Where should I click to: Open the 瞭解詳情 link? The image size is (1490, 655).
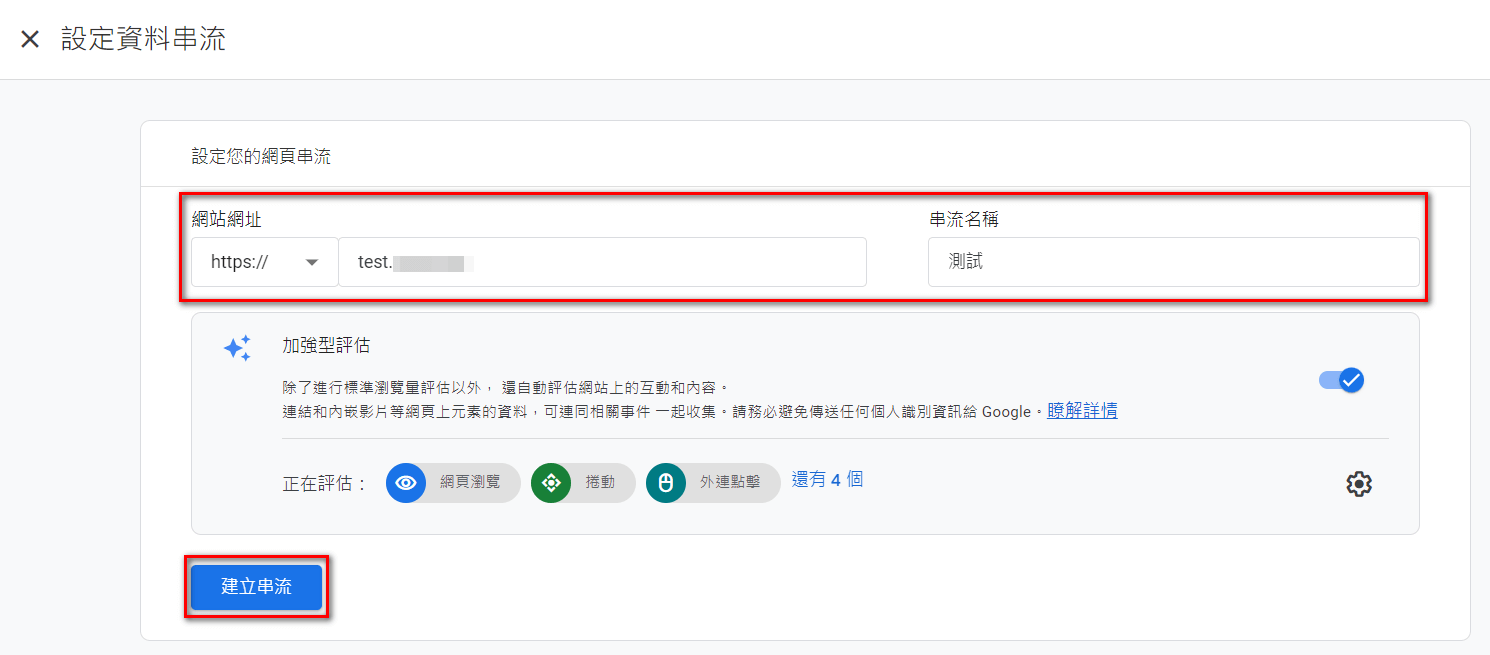[x=1082, y=411]
